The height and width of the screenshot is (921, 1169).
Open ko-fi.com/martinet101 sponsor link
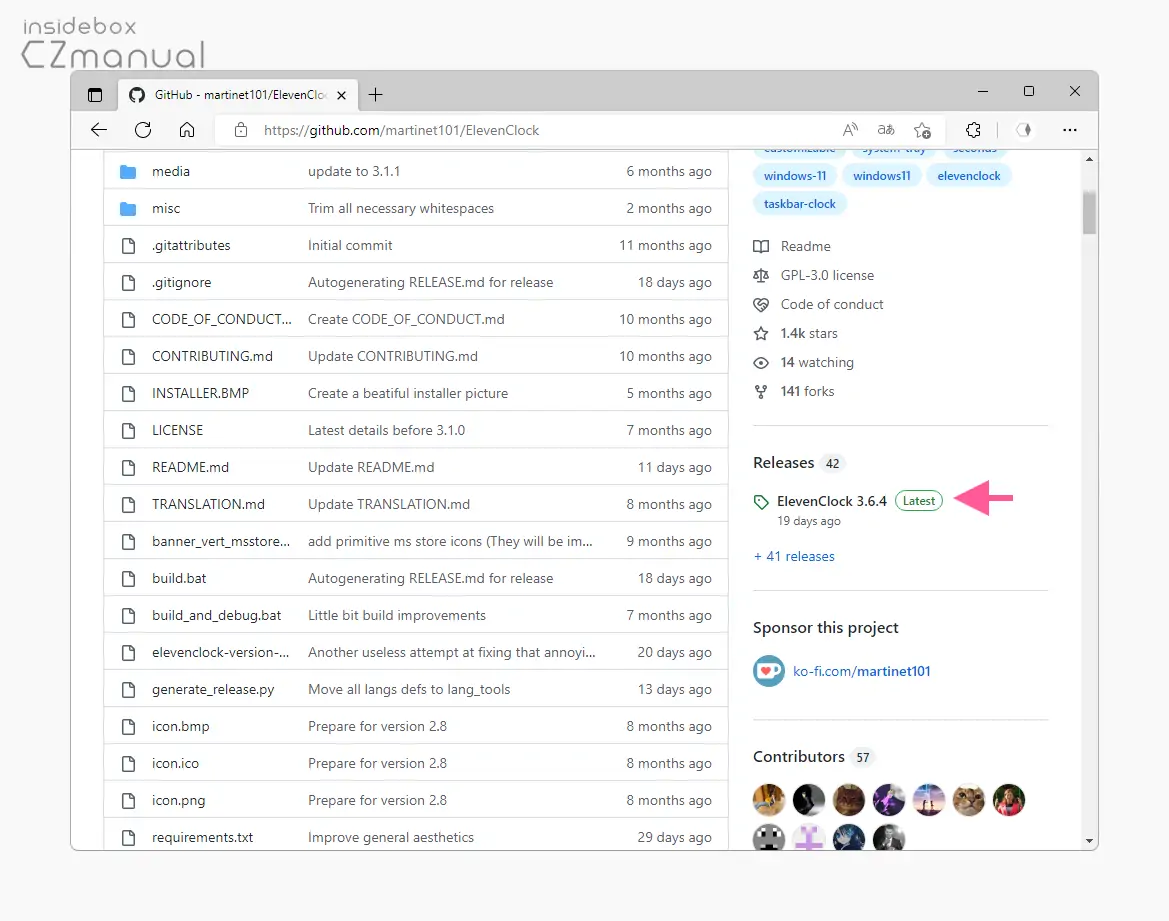[x=861, y=671]
